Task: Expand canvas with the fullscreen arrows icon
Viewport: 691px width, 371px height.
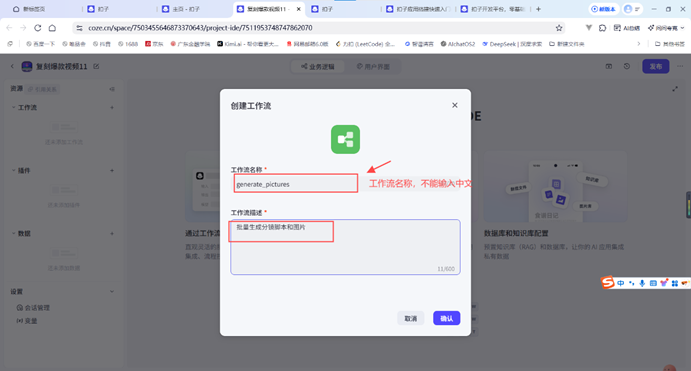Action: [x=675, y=89]
